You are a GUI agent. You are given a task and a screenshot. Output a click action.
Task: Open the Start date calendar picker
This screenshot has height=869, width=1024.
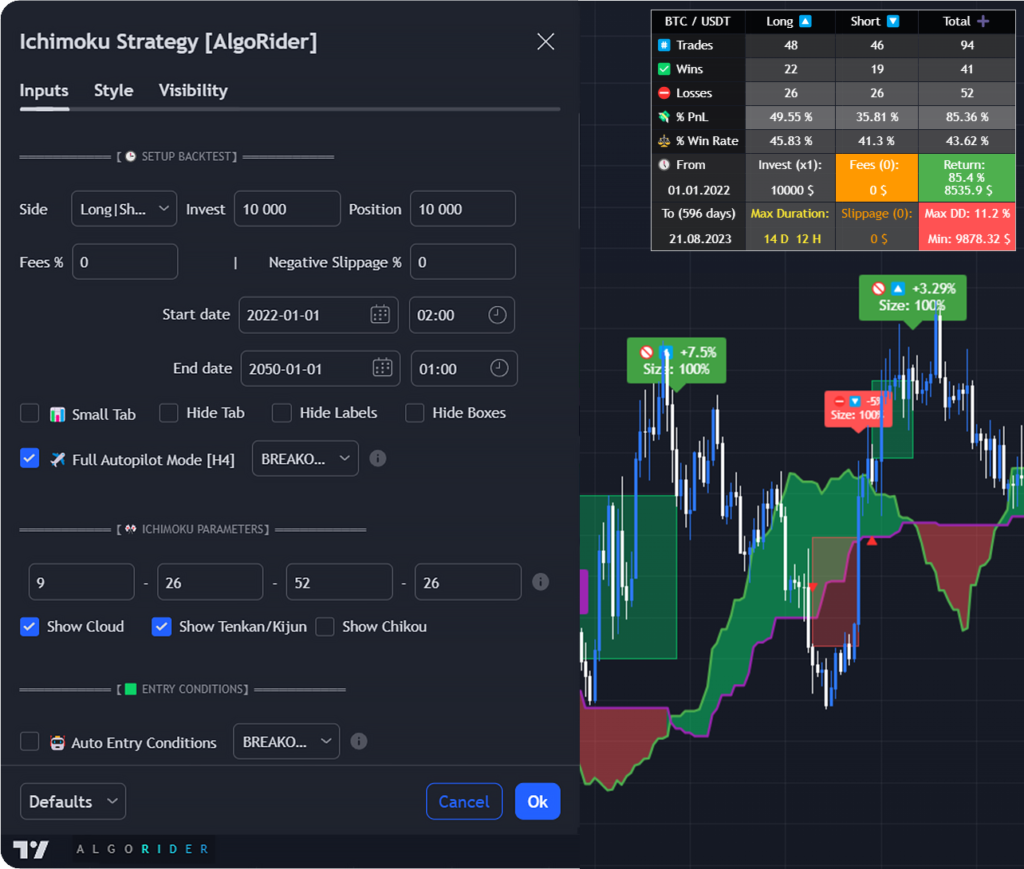pyautogui.click(x=381, y=314)
